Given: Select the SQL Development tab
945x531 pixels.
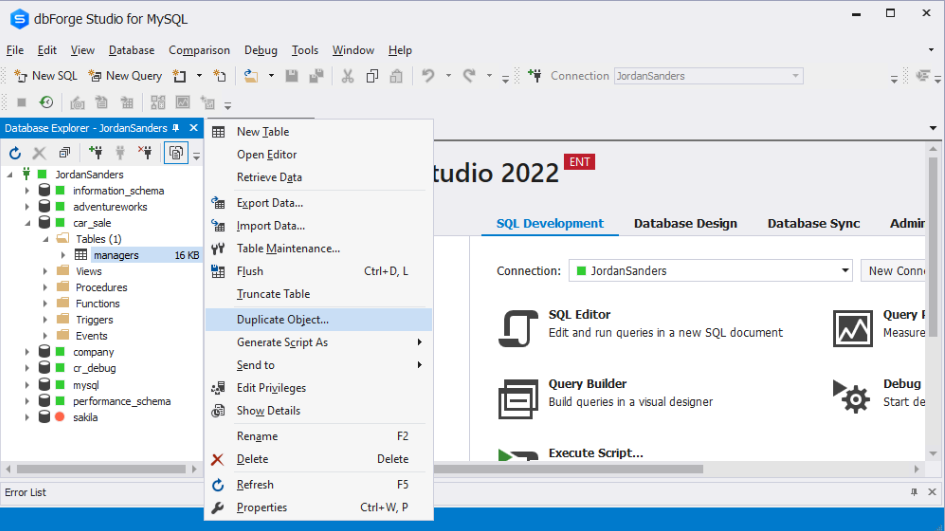Looking at the screenshot, I should point(550,223).
